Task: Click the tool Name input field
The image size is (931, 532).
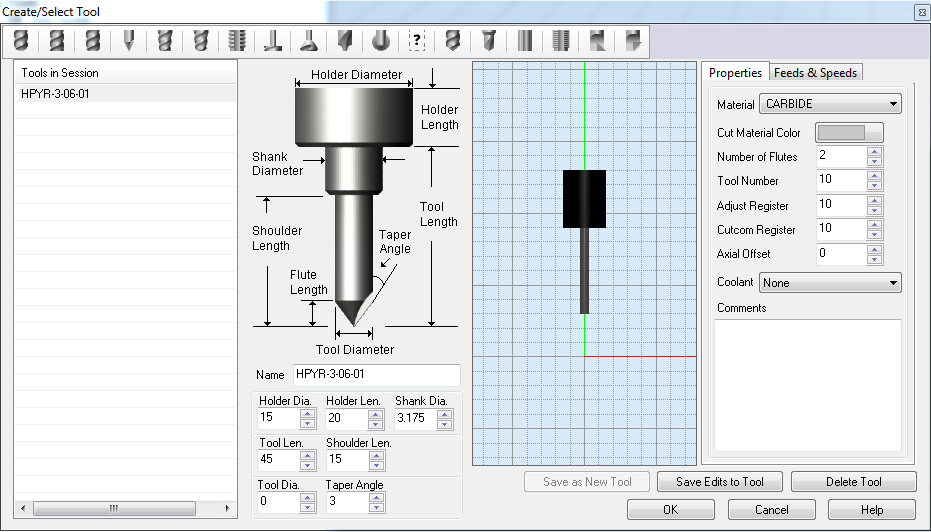Action: point(376,375)
